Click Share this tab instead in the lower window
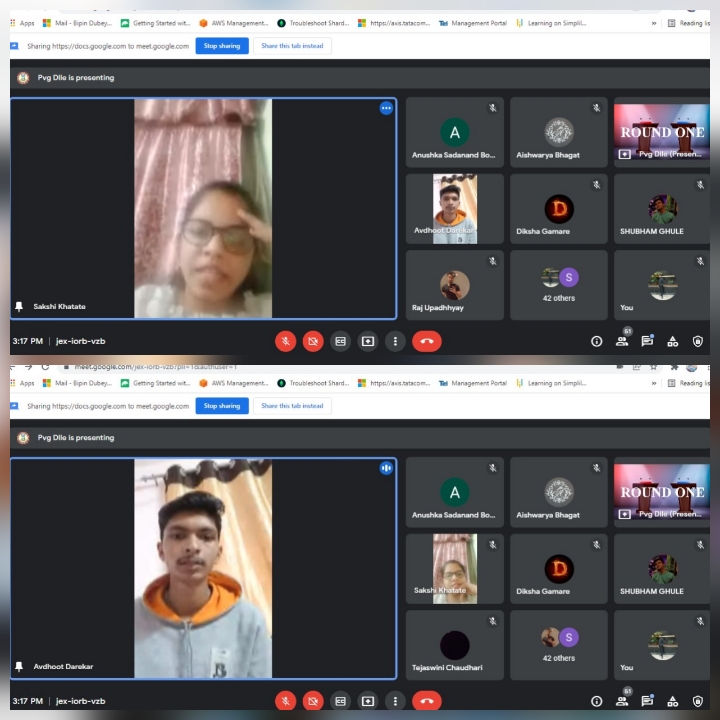The height and width of the screenshot is (720, 720). (292, 406)
